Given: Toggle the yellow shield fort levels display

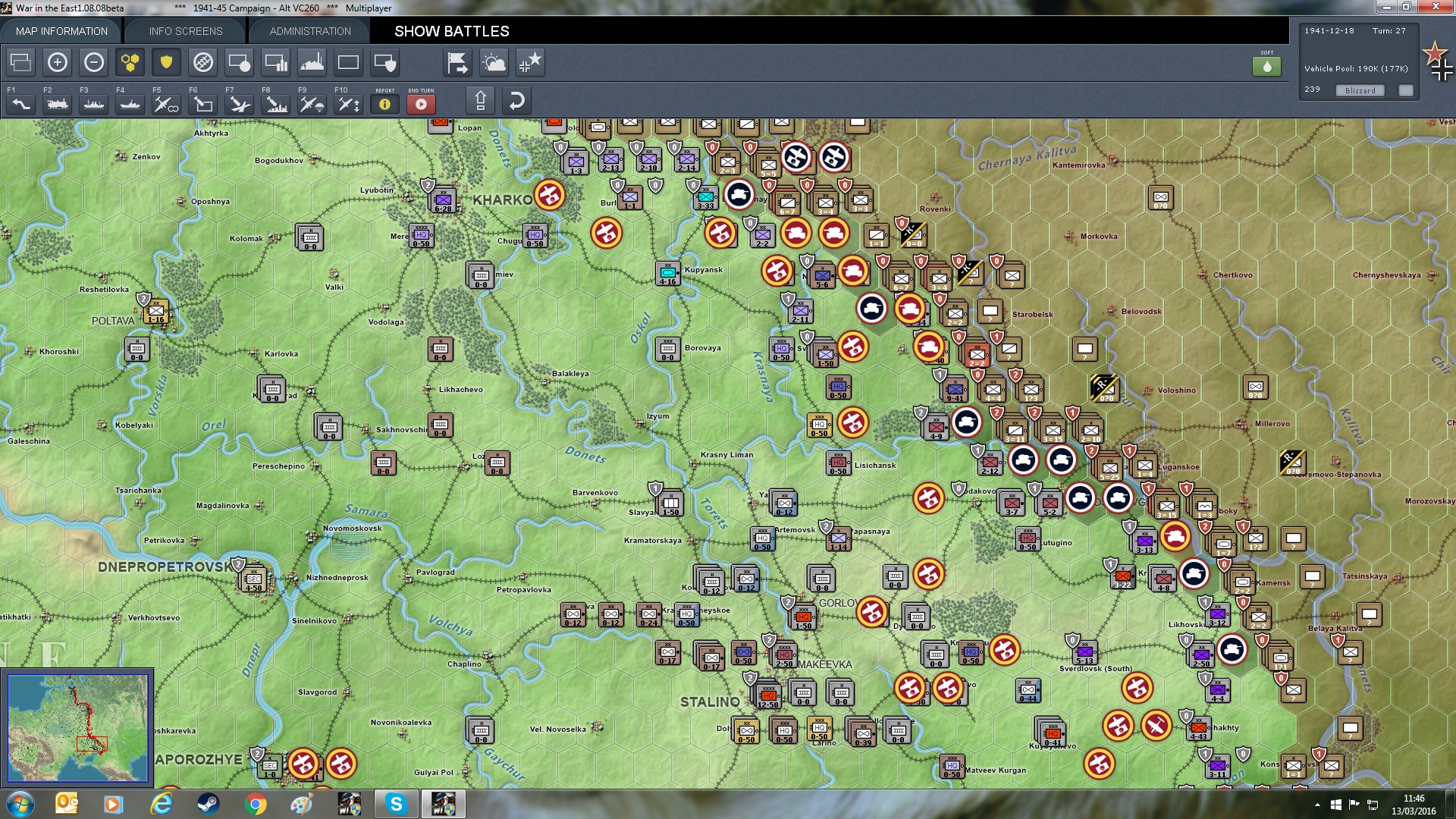Looking at the screenshot, I should pos(166,62).
